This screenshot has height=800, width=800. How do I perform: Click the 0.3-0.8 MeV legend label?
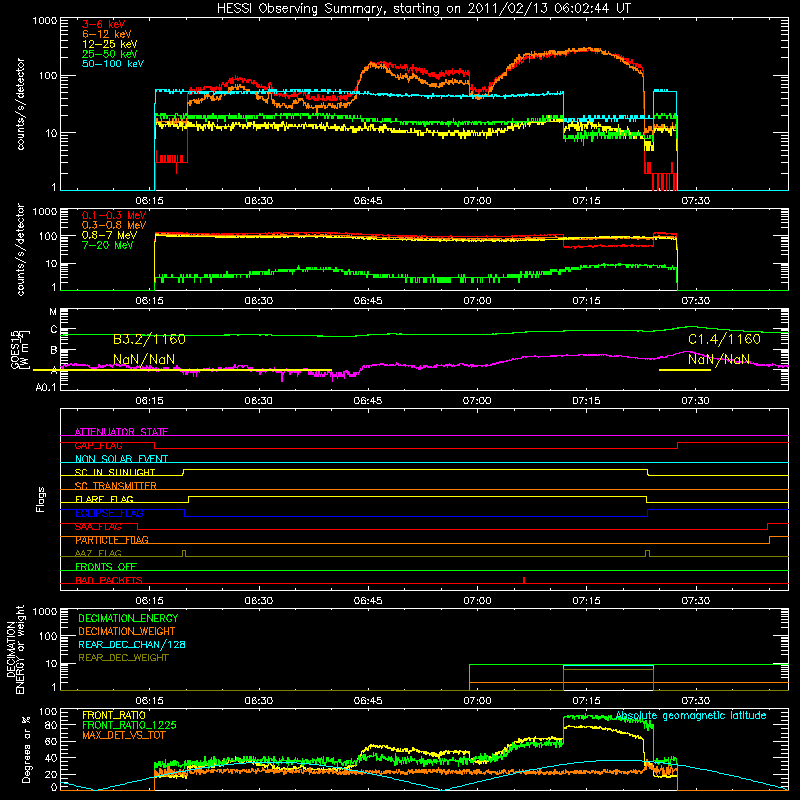click(114, 226)
